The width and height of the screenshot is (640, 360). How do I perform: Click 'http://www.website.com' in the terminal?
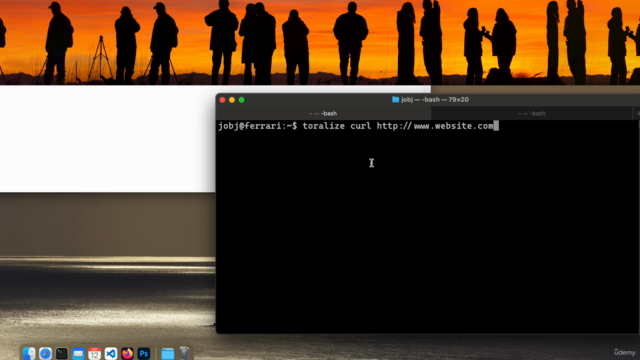(x=435, y=126)
